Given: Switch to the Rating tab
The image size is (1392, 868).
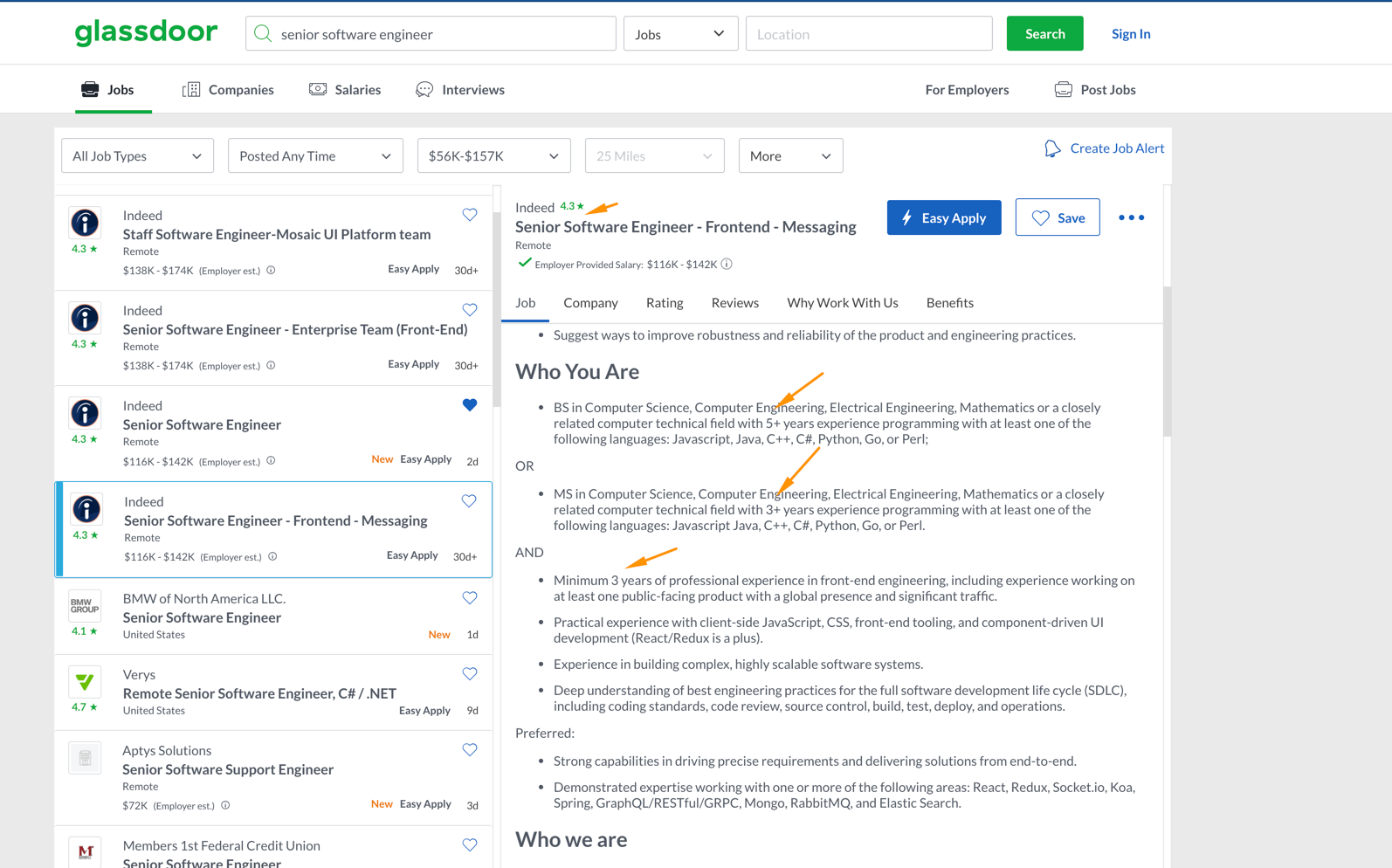Looking at the screenshot, I should tap(665, 303).
